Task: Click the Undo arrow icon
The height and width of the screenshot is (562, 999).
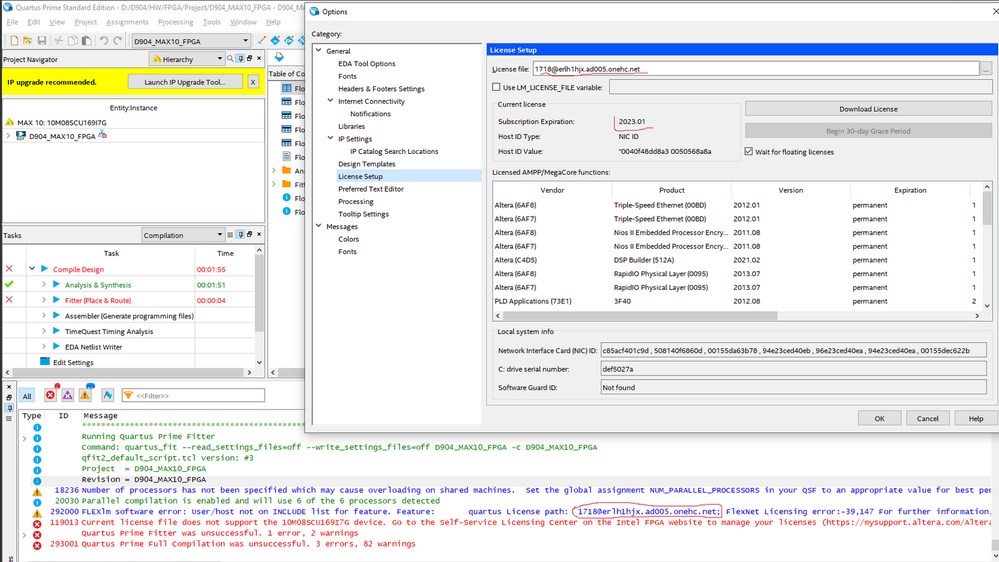Action: point(103,41)
